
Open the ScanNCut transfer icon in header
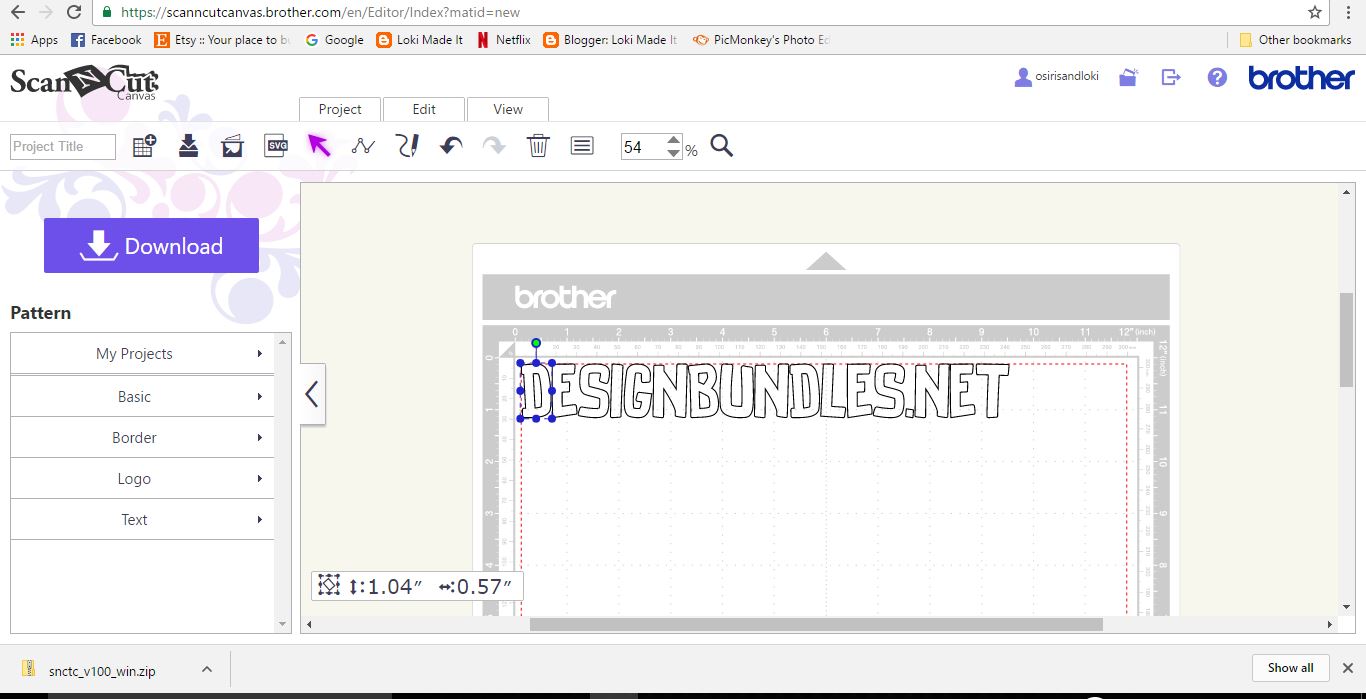pos(1129,77)
